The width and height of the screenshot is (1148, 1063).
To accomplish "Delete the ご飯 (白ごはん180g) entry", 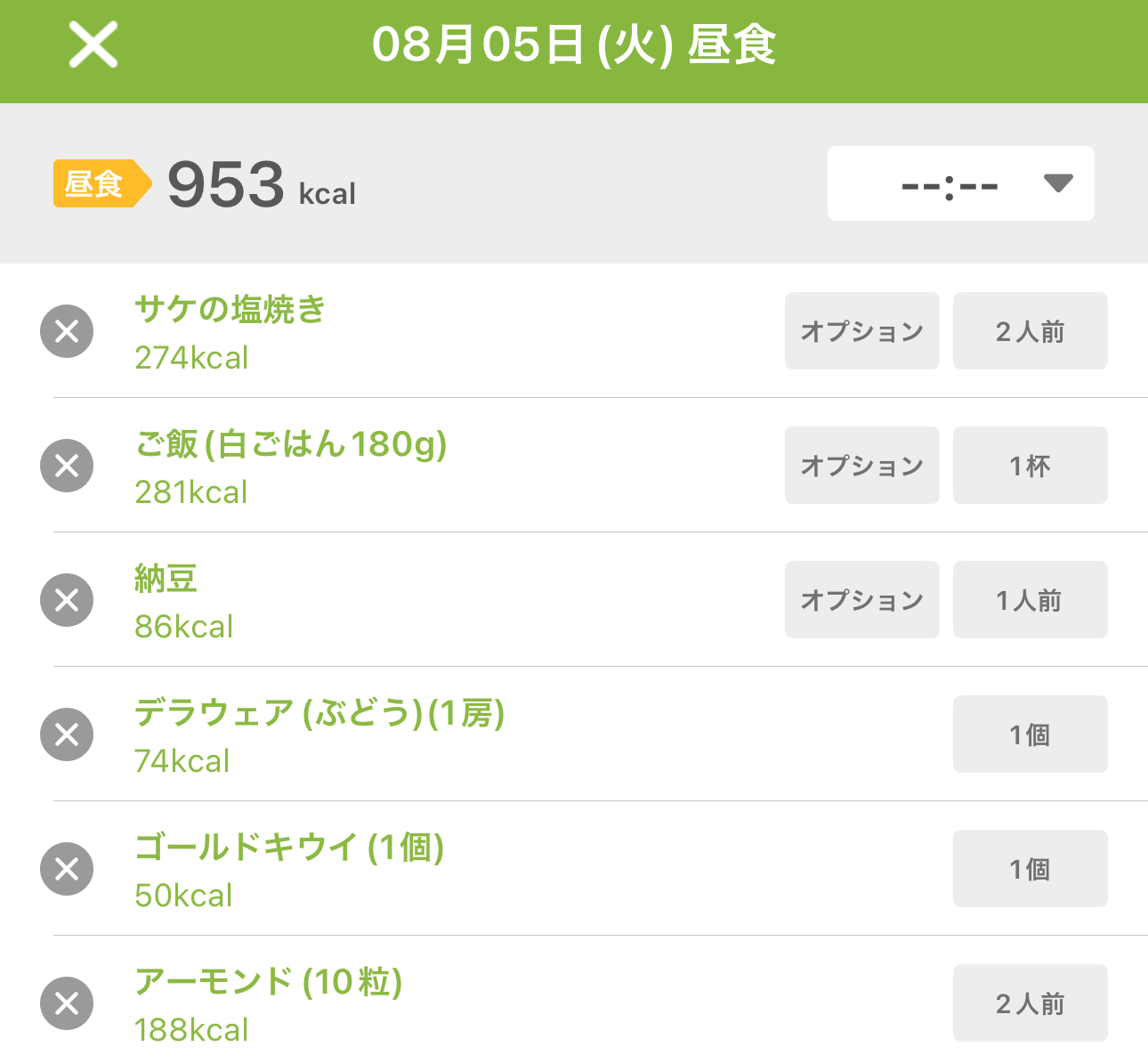I will [x=67, y=466].
